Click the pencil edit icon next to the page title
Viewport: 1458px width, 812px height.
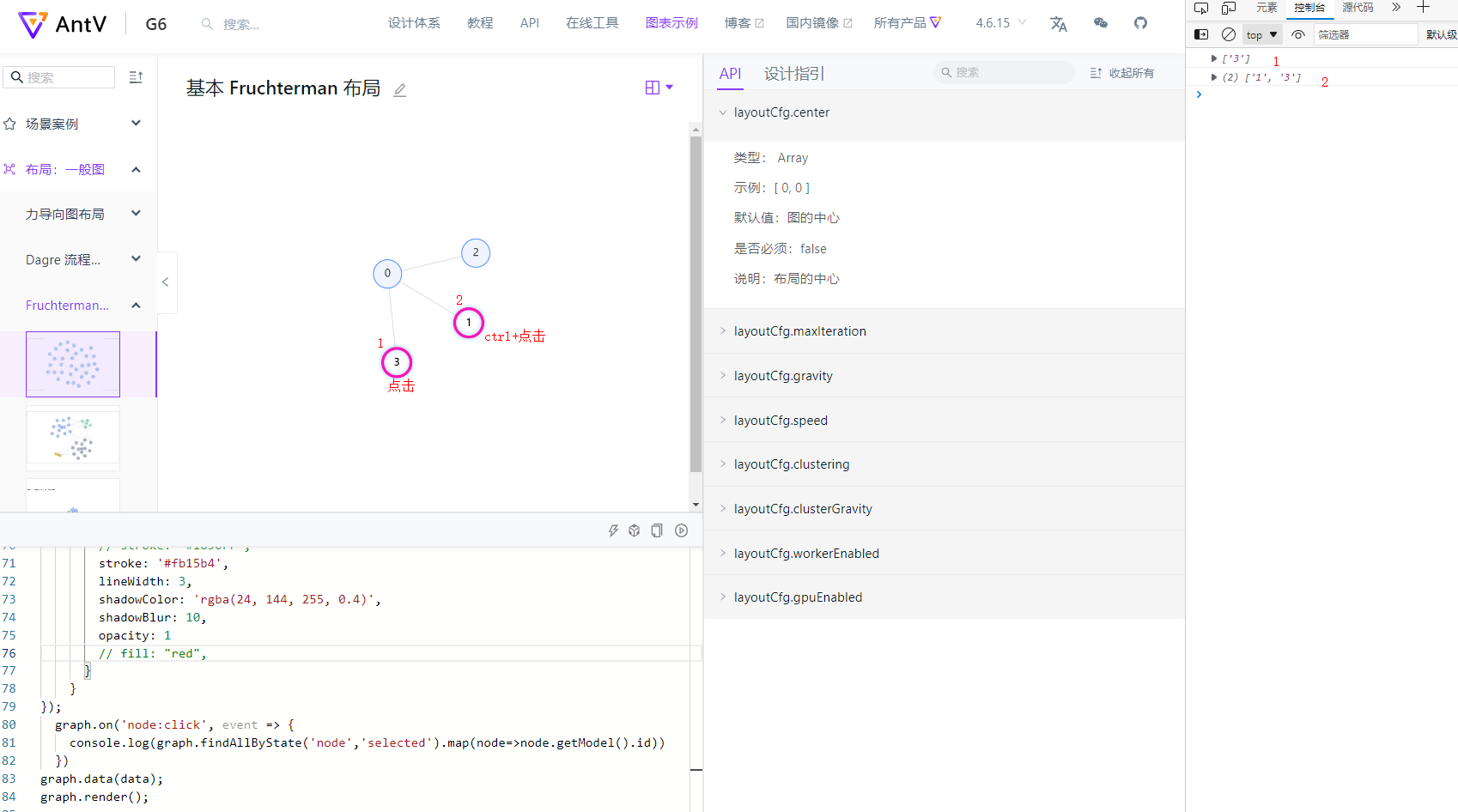(398, 88)
